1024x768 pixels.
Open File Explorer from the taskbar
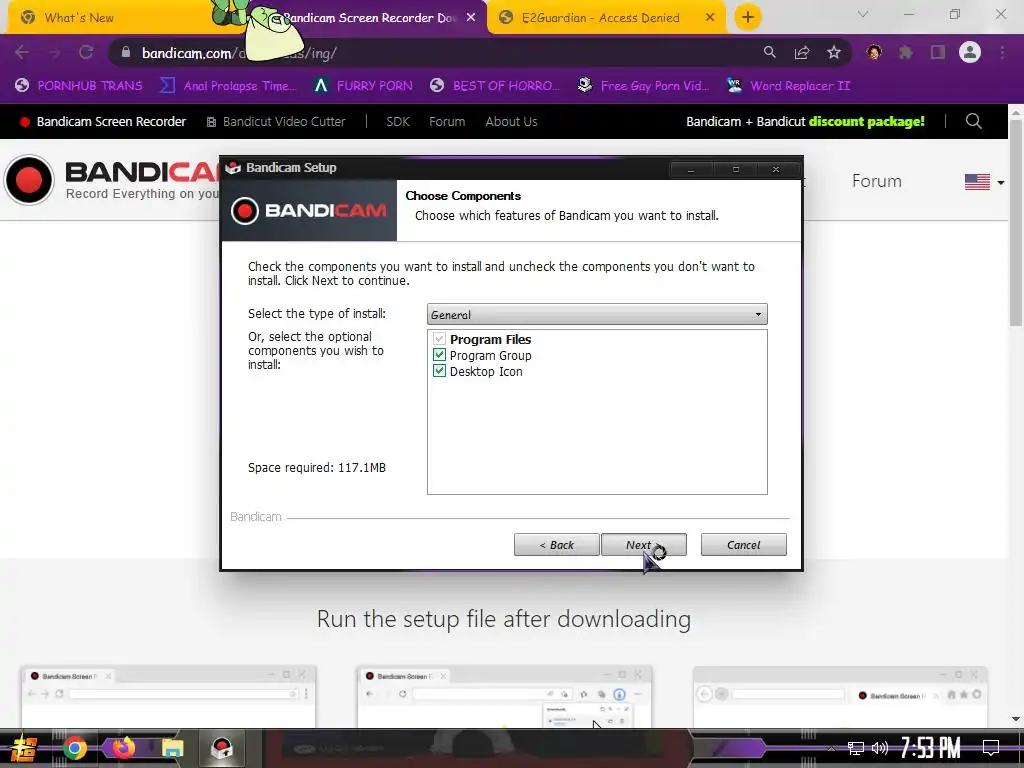coord(173,748)
